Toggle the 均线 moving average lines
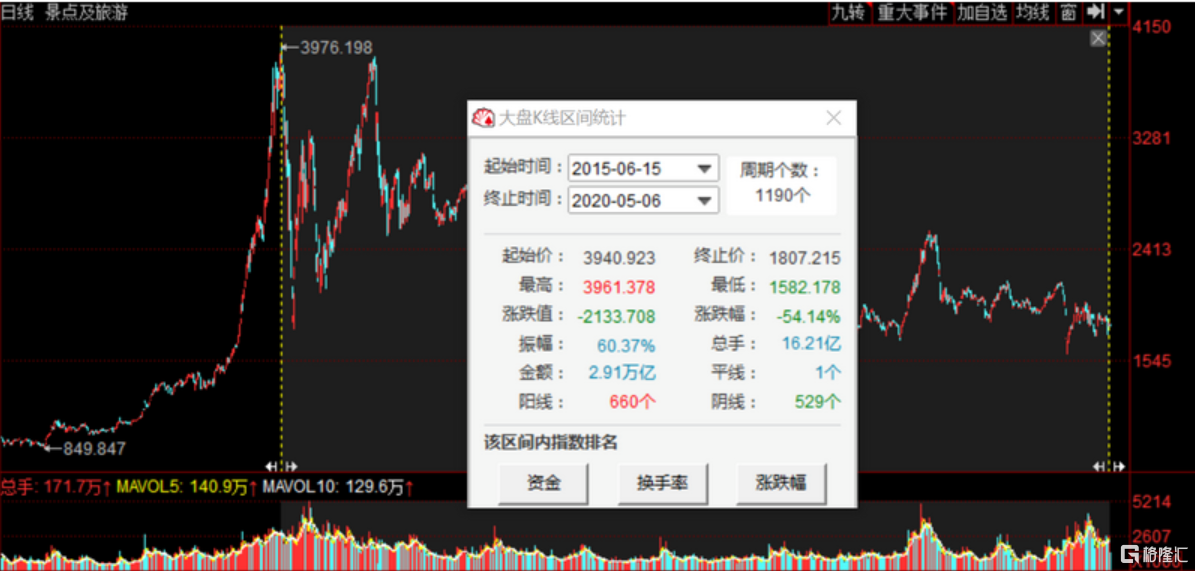Viewport: 1195px width, 571px height. [1033, 12]
